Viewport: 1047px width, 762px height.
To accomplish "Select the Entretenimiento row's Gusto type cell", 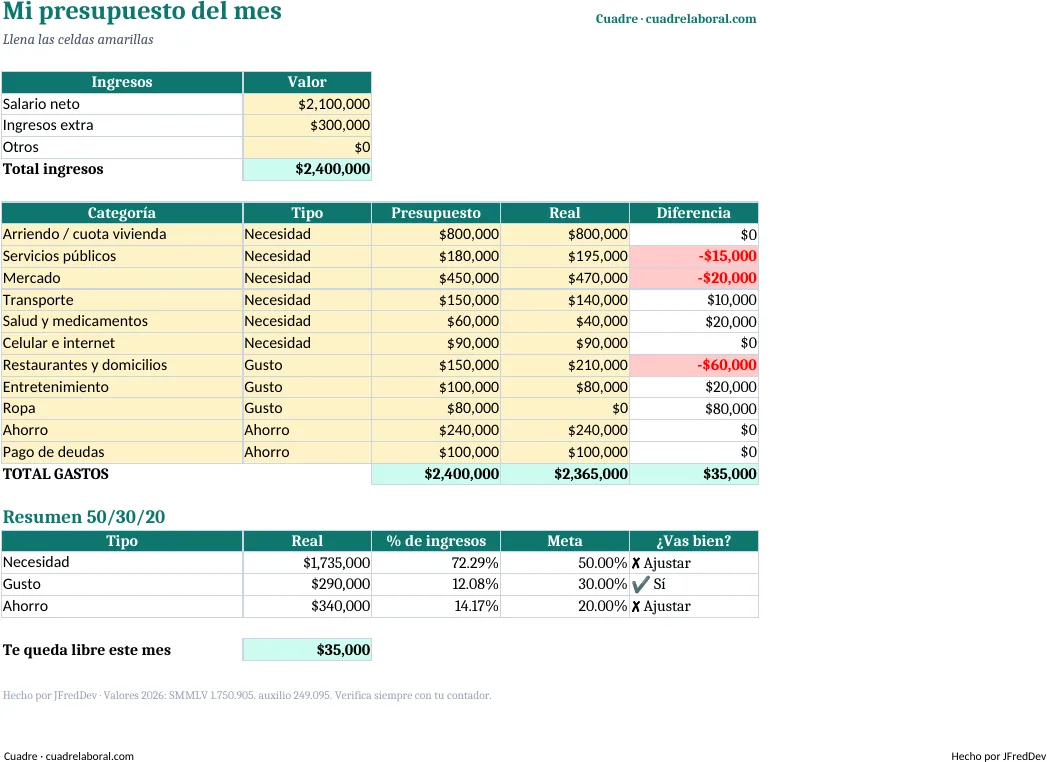I will tap(307, 387).
